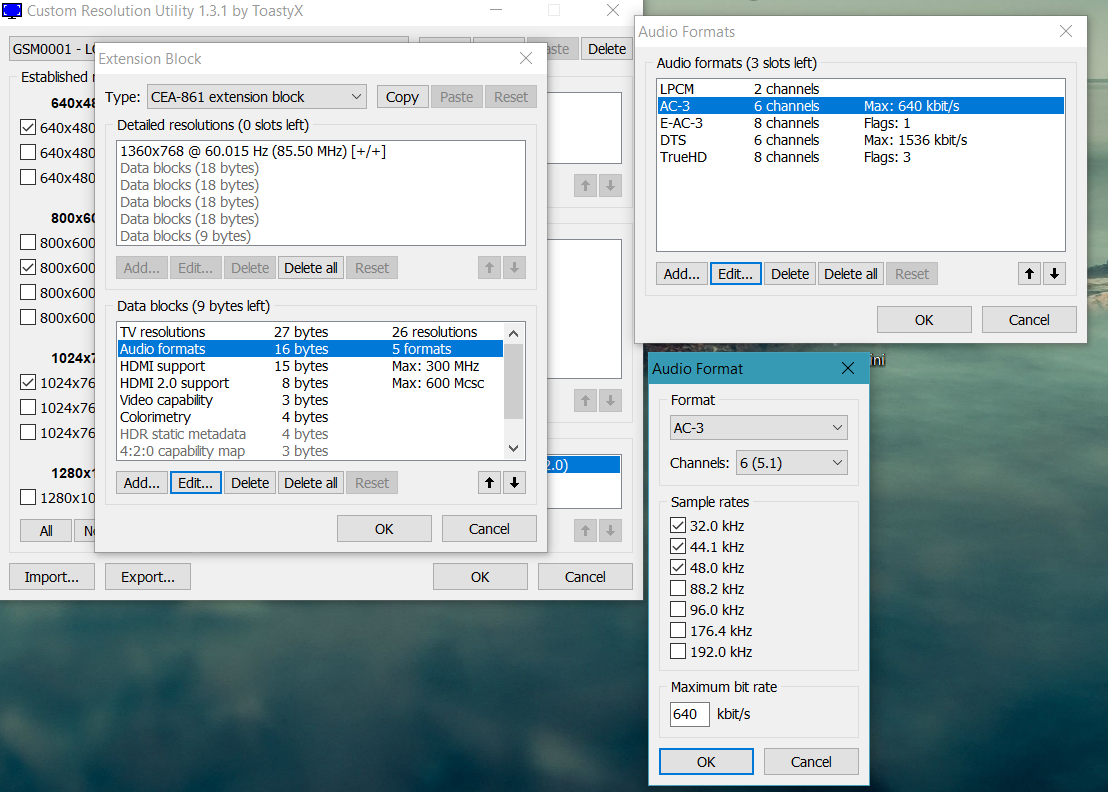
Task: Click Delete in Audio Formats window
Action: pos(790,274)
